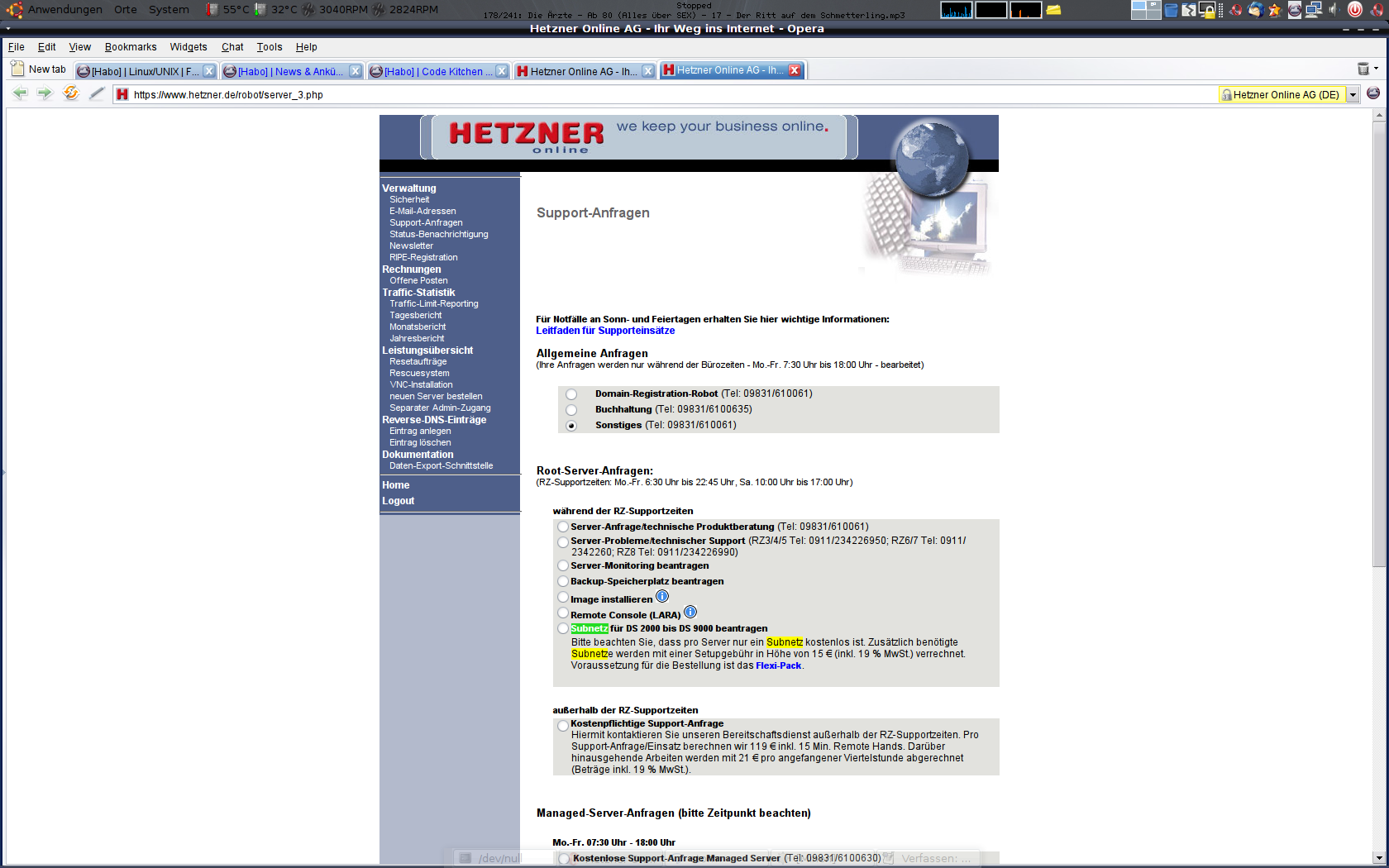Click the wand (pencil) toolbar icon
The width and height of the screenshot is (1389, 868).
point(97,93)
